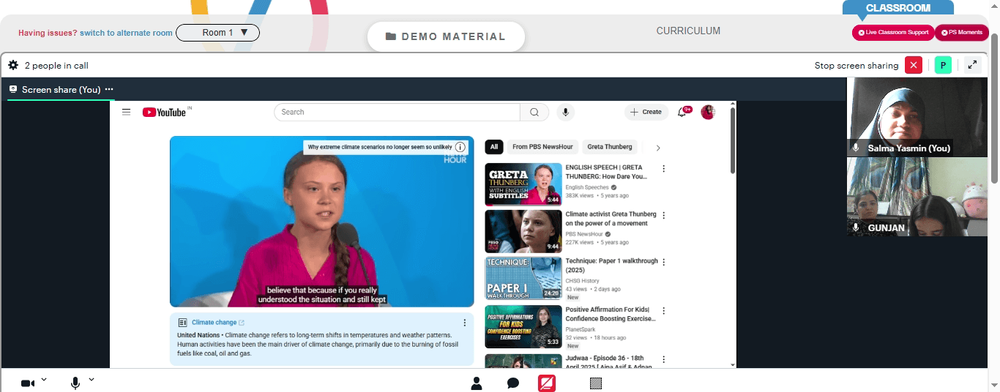1000x392 pixels.
Task: Open more options for Climate activist video
Action: click(663, 215)
